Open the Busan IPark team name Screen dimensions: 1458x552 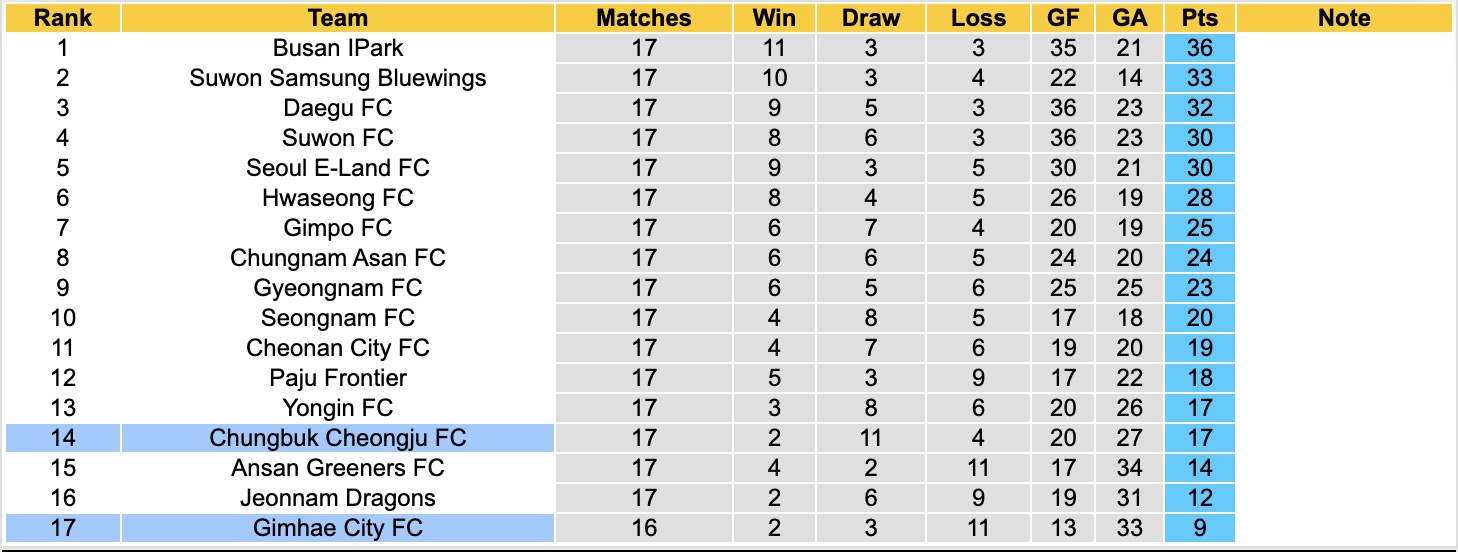(338, 48)
